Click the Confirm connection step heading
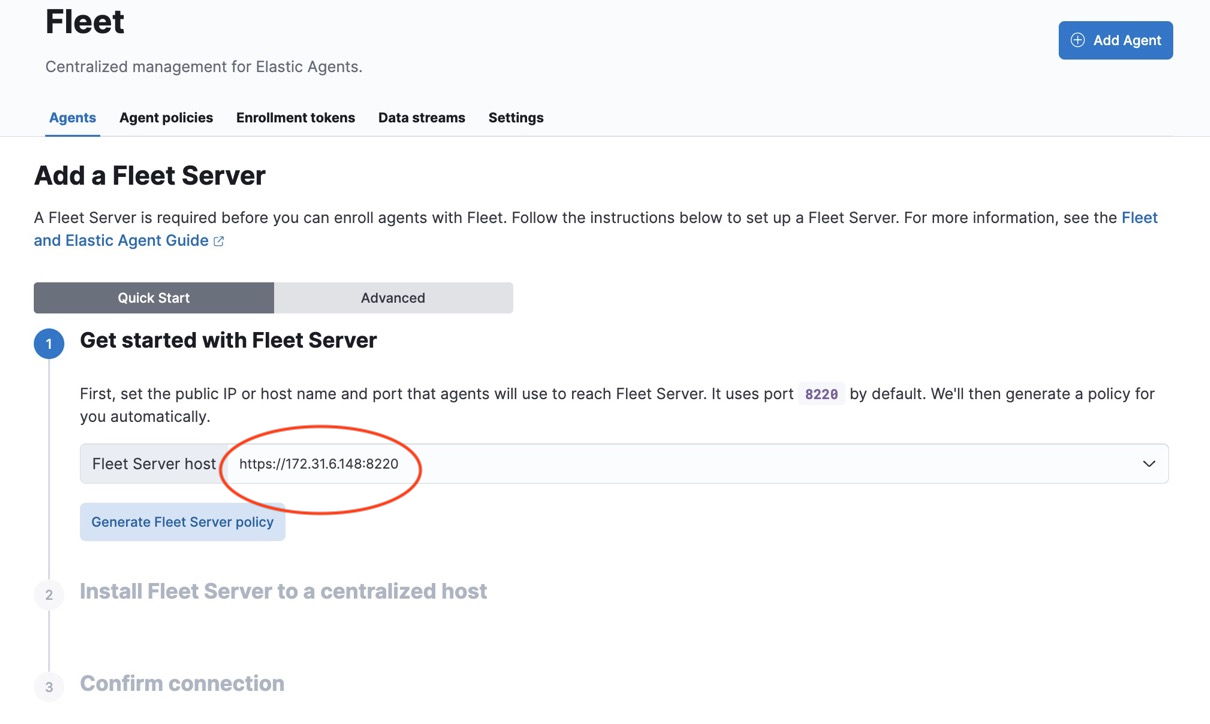 click(182, 683)
